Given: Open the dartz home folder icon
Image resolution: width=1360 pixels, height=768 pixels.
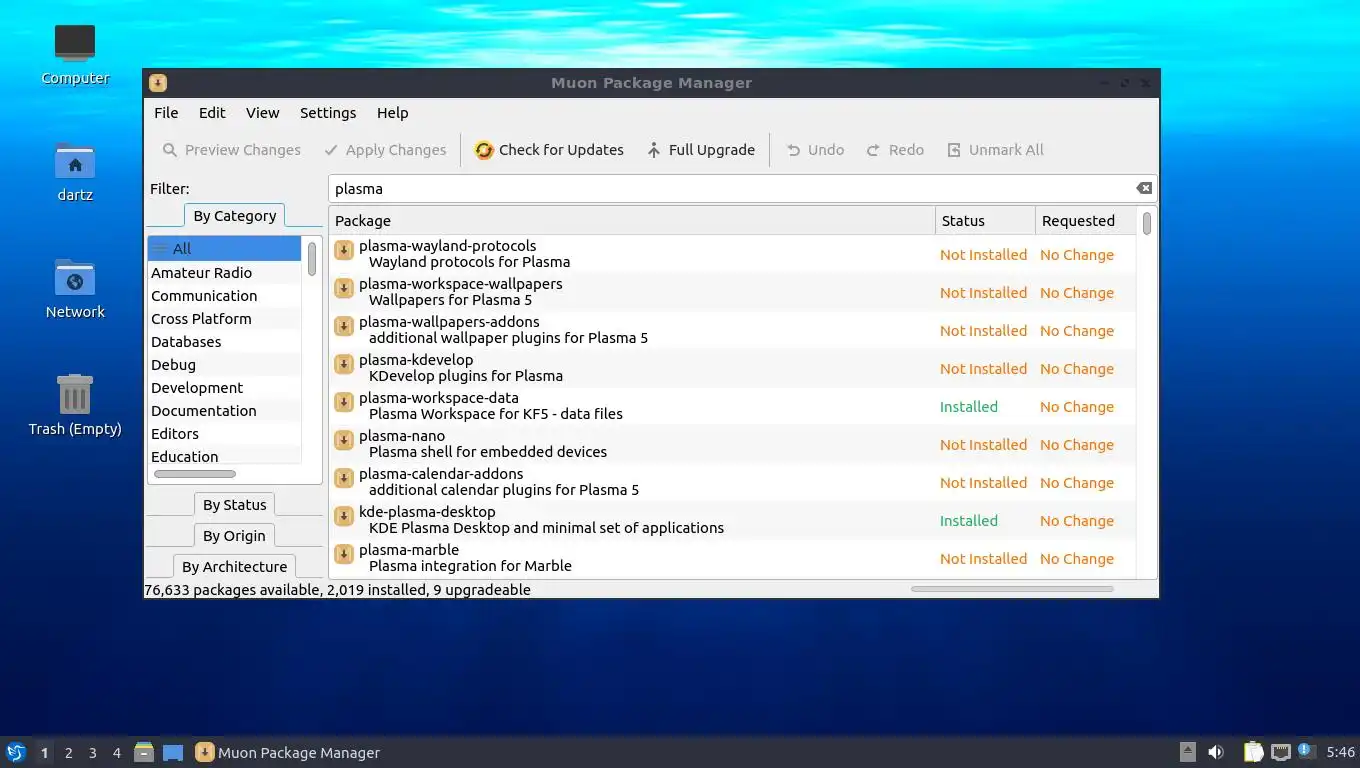Looking at the screenshot, I should [x=75, y=171].
